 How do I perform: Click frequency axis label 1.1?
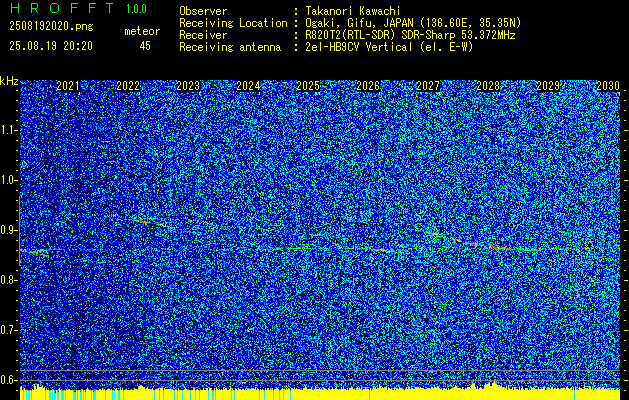(8, 130)
